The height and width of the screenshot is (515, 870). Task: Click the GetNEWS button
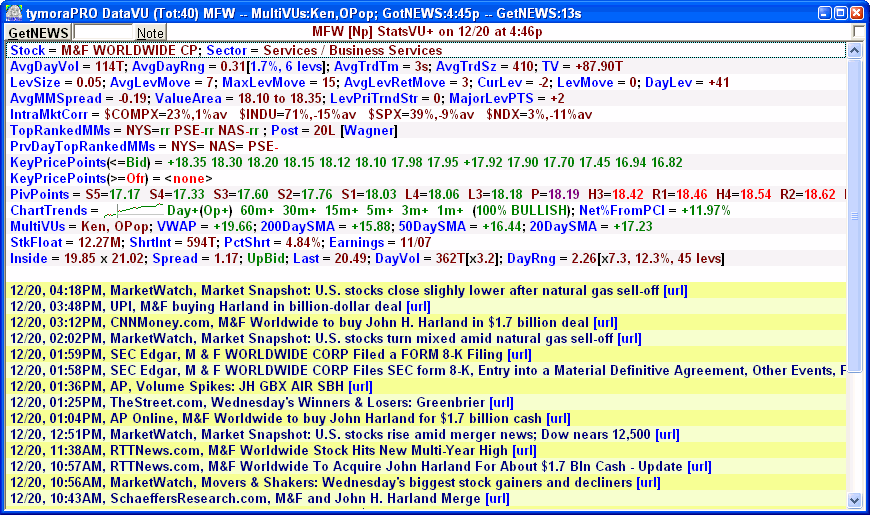point(38,33)
